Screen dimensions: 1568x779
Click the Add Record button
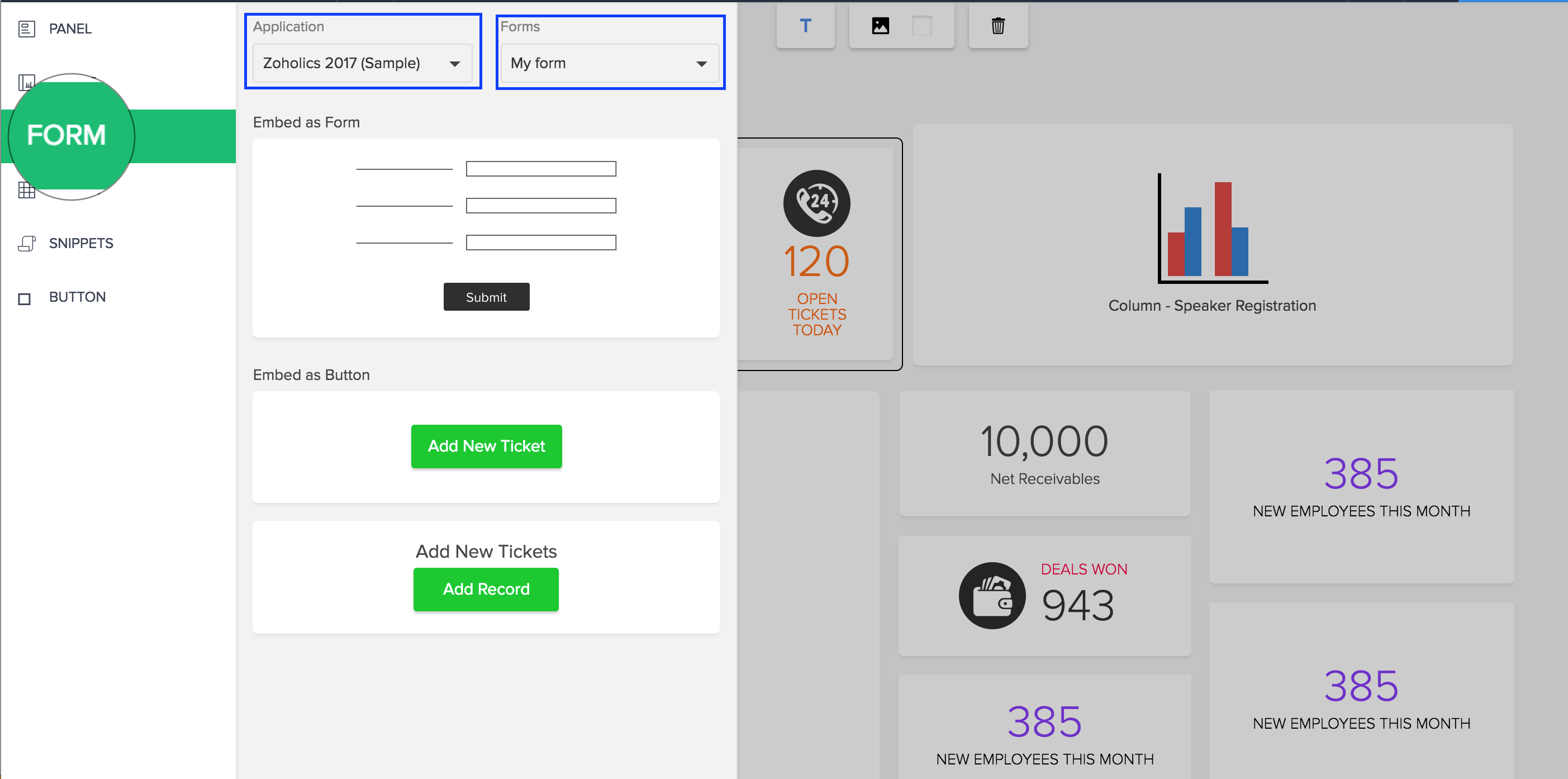click(x=486, y=589)
